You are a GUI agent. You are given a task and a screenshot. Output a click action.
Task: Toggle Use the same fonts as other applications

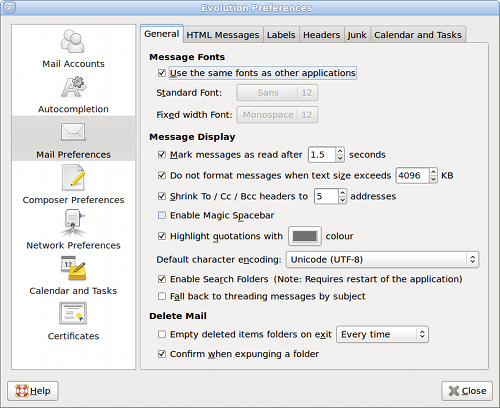click(x=162, y=73)
